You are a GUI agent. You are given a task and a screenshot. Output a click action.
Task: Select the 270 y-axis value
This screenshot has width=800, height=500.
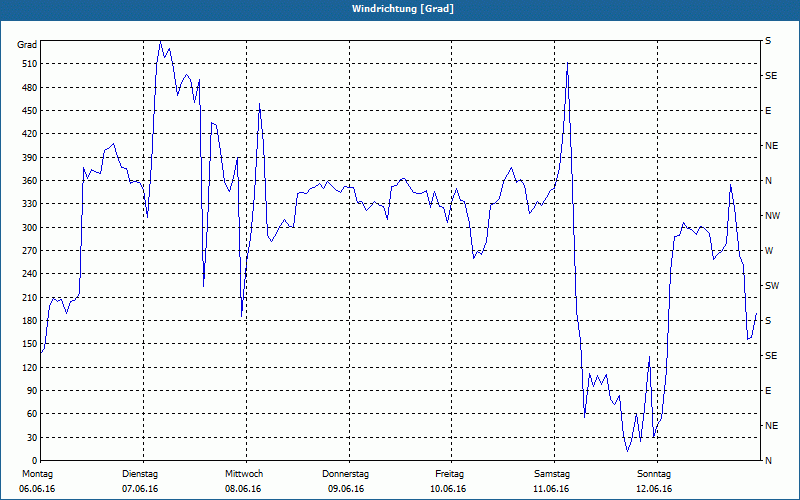[30, 251]
